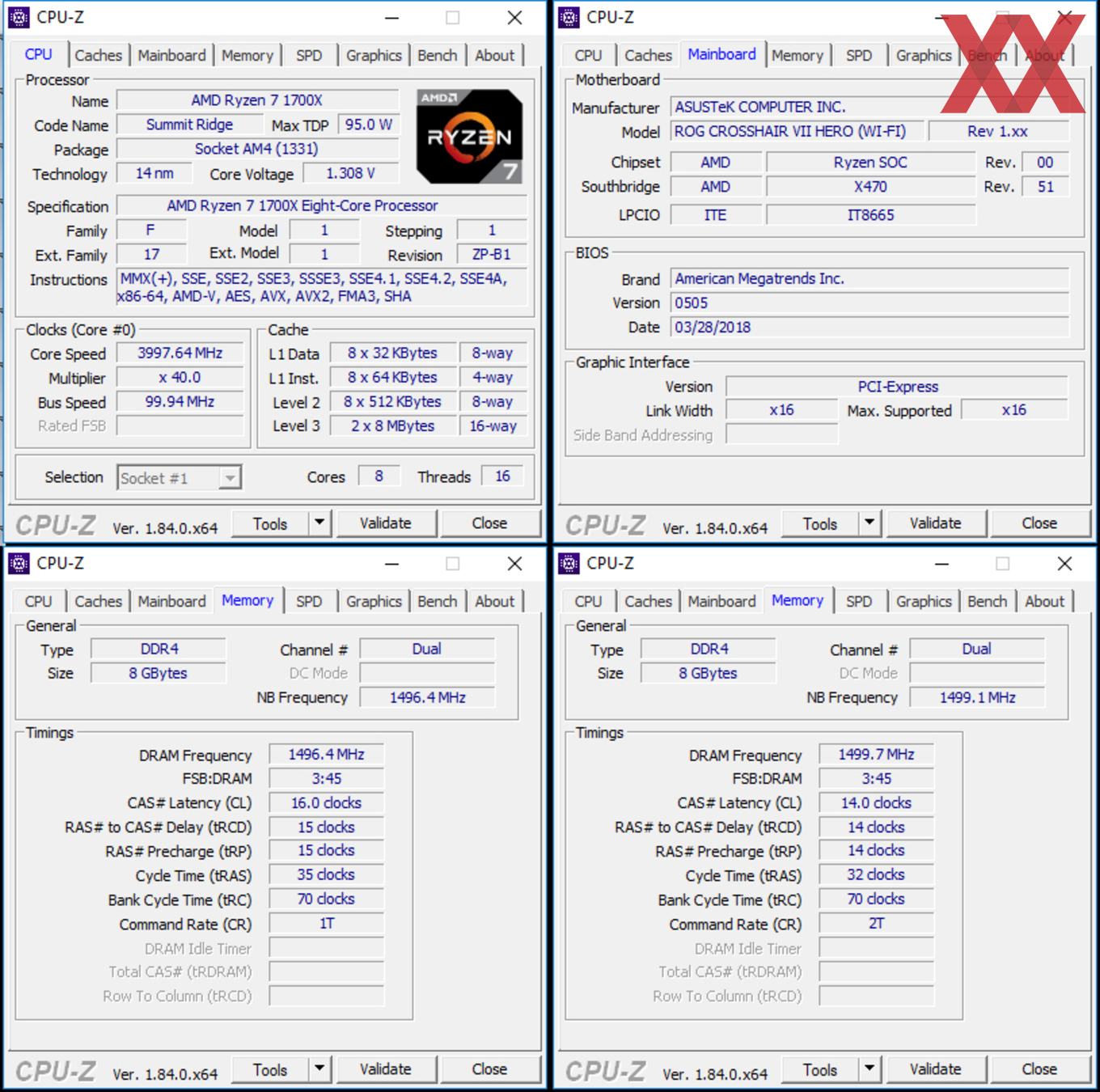Close the bottom-right Memory window with X
Screen dimensions: 1100x1092
coord(1064,564)
